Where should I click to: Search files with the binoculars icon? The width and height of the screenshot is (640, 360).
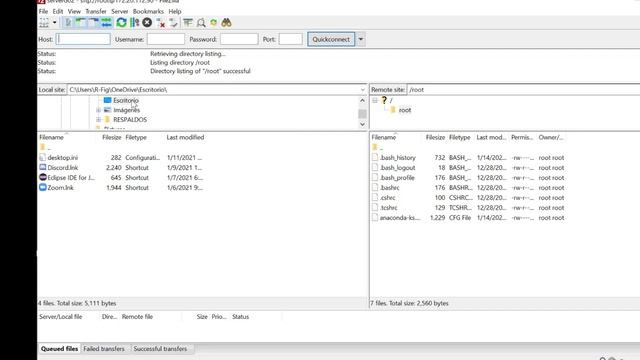coord(227,23)
